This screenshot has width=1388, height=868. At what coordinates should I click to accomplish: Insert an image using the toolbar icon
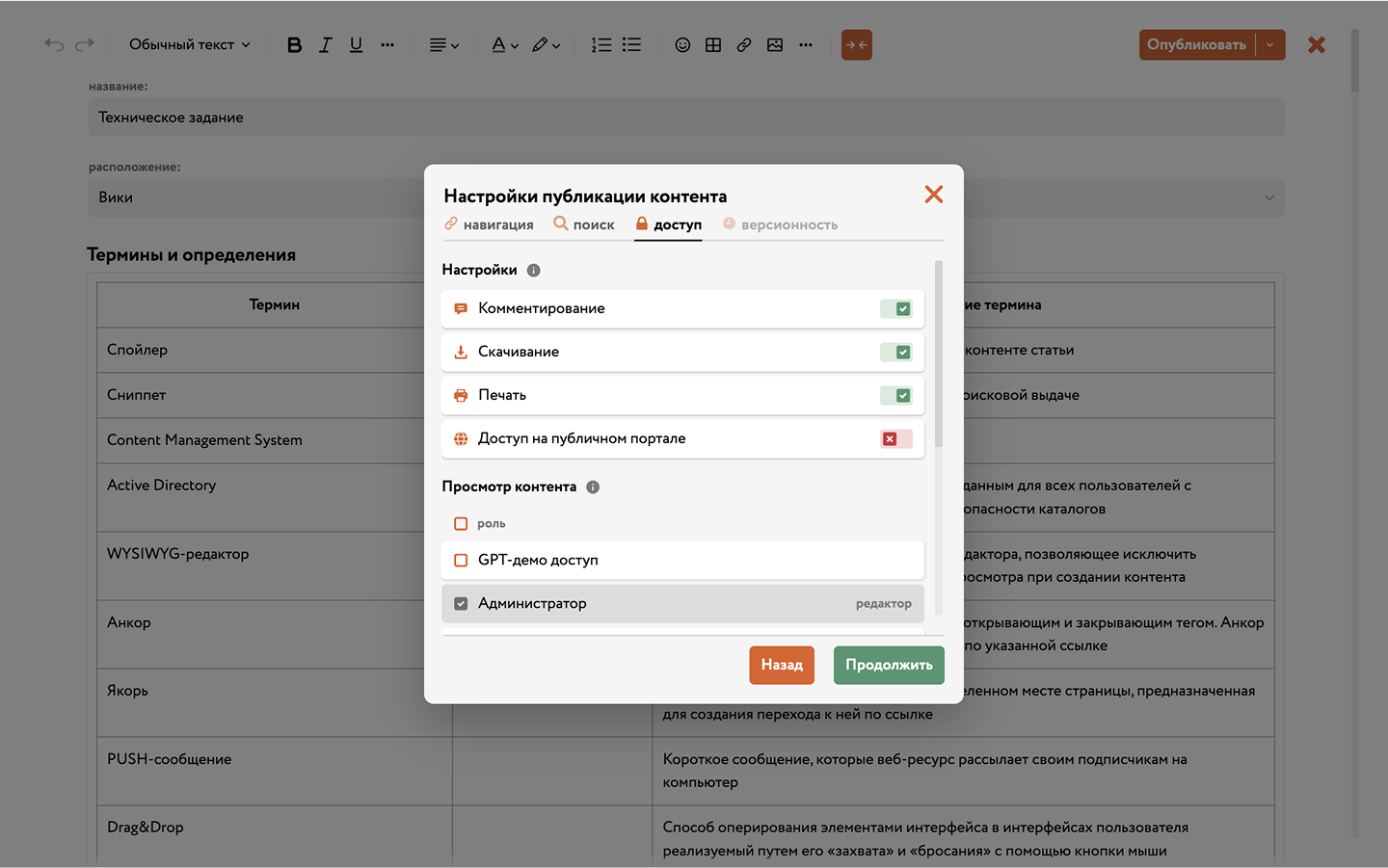[x=775, y=45]
